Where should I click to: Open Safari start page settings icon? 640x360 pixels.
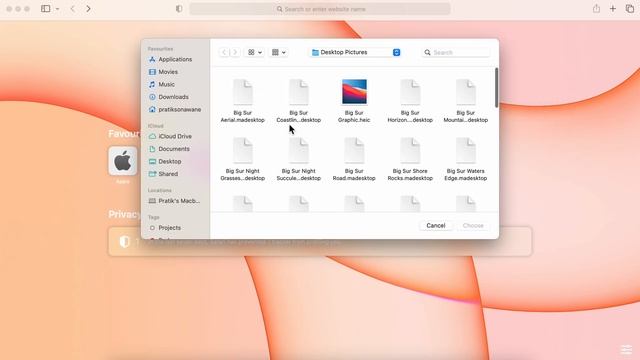(x=626, y=350)
